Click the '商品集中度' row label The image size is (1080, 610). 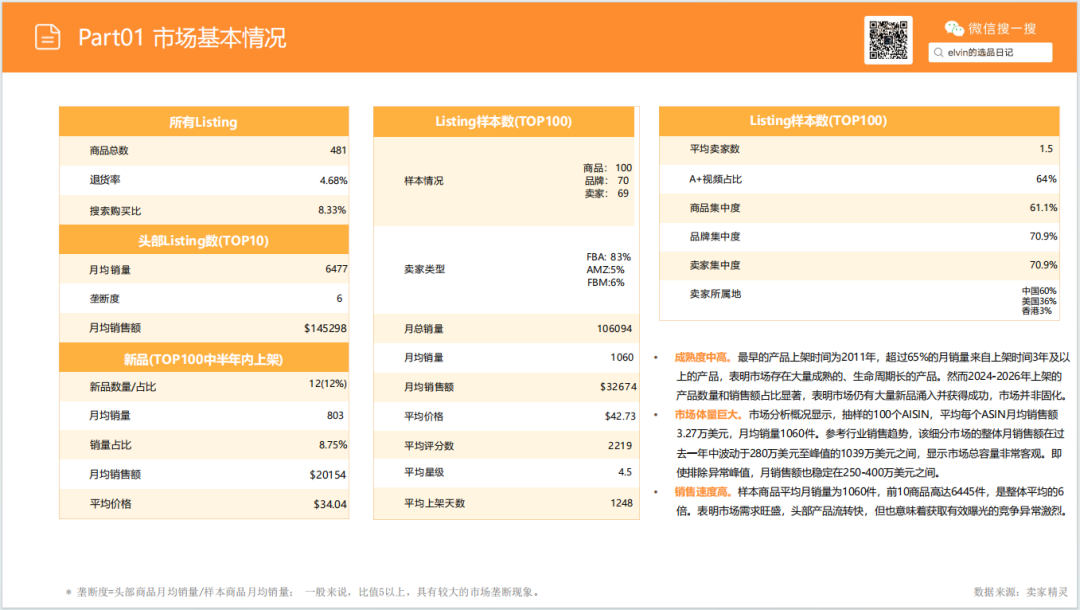(715, 208)
